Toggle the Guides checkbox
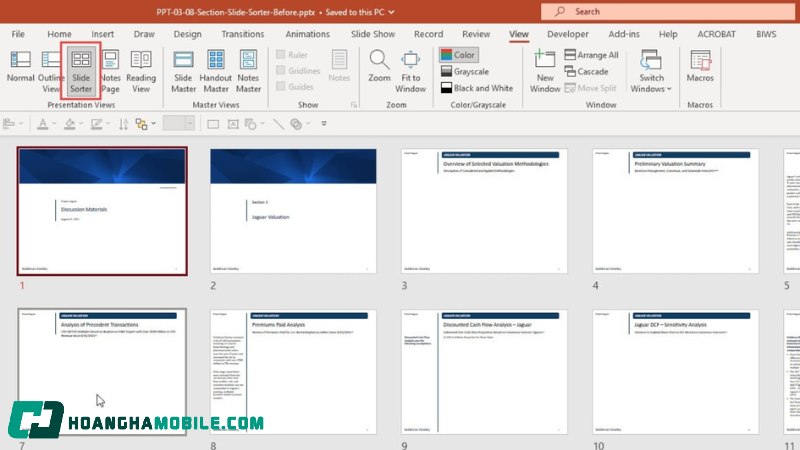This screenshot has width=800, height=450. (281, 86)
